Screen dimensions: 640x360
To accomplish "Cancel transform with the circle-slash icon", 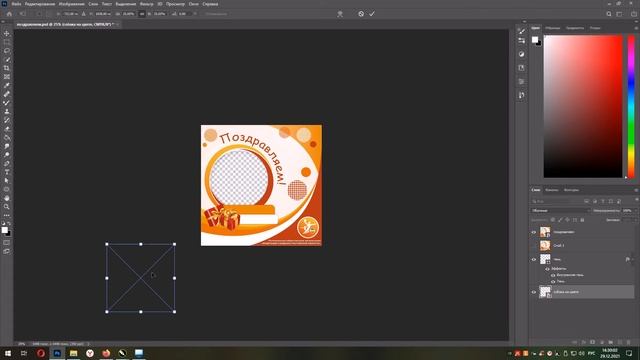I will 361,14.
